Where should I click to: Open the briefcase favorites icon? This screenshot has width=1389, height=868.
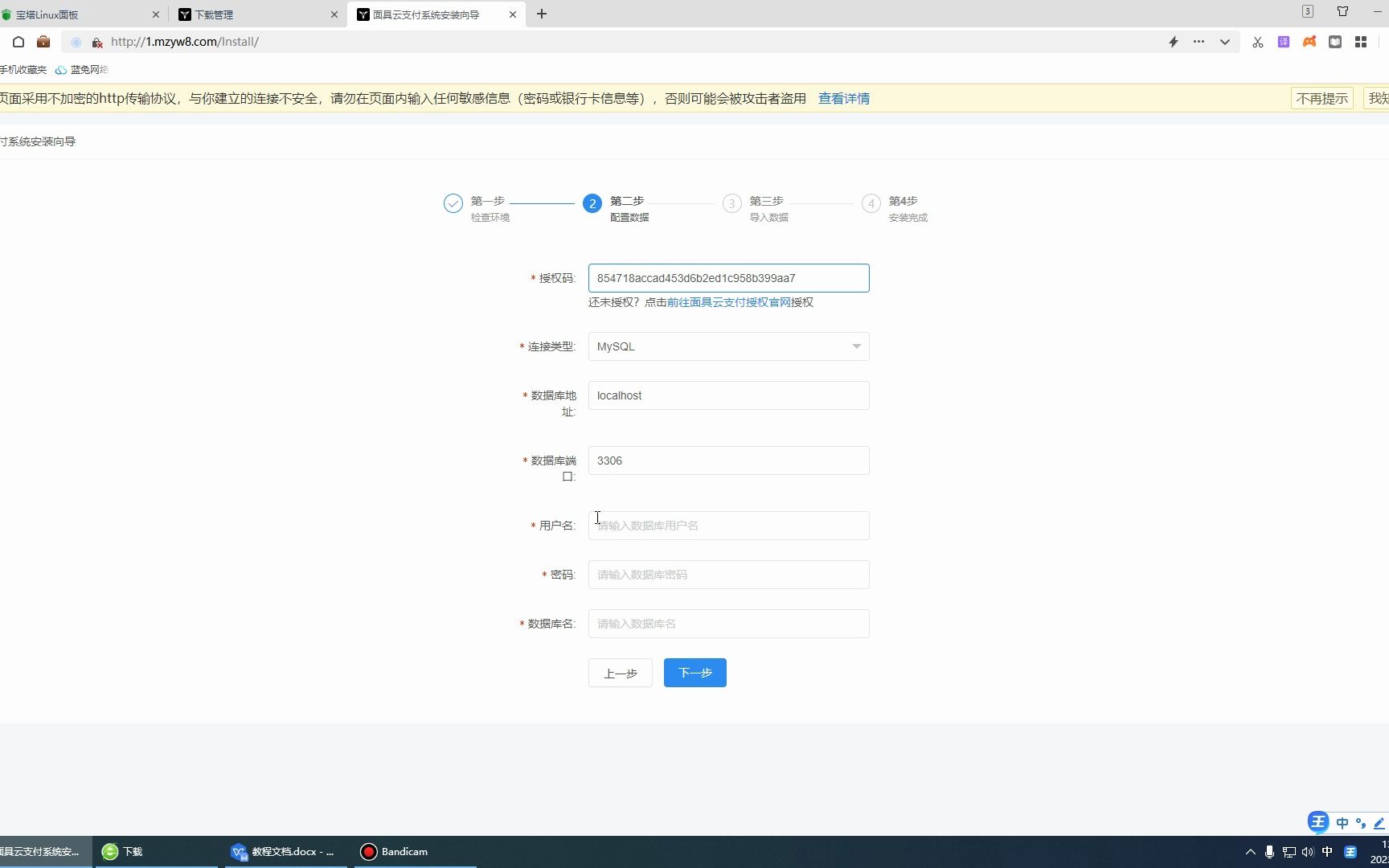click(43, 42)
